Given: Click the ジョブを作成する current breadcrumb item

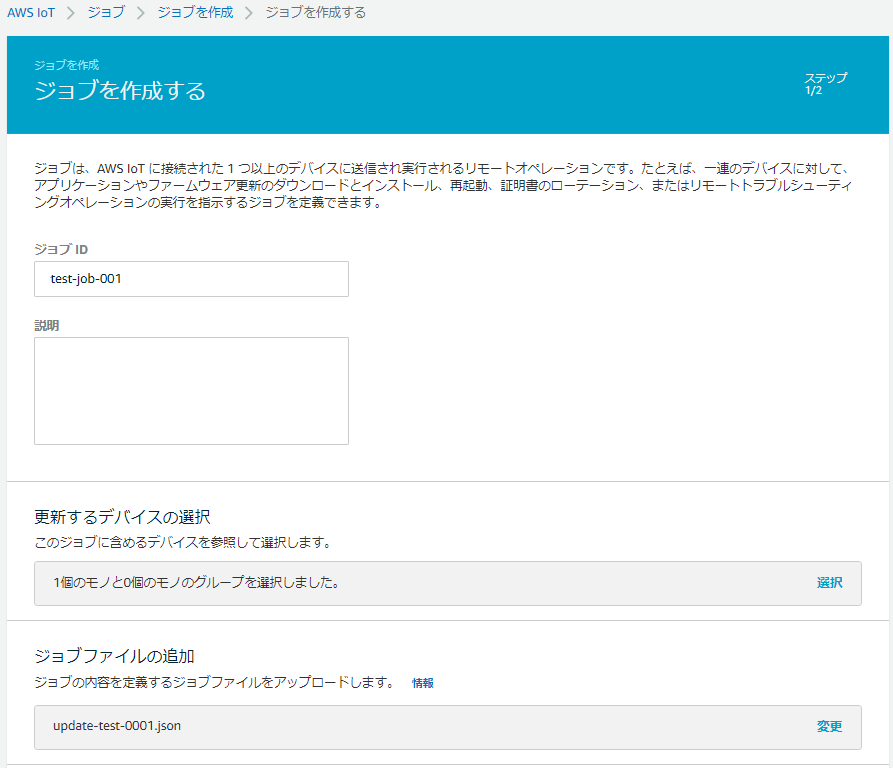Looking at the screenshot, I should pyautogui.click(x=315, y=13).
